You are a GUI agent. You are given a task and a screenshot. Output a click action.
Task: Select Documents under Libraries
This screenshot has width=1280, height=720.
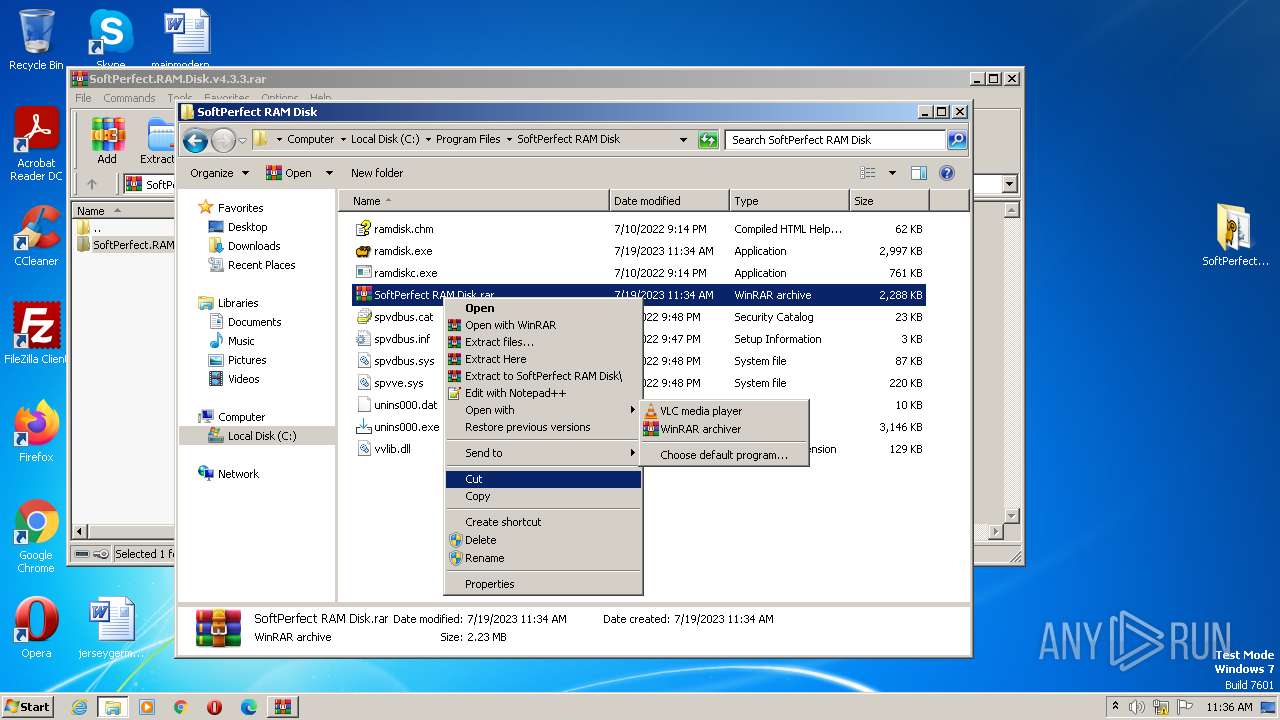254,322
